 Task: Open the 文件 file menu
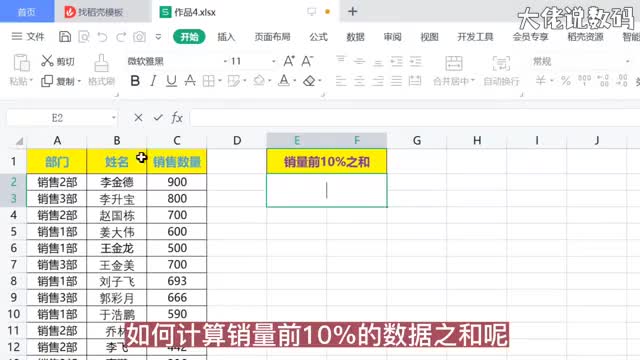pyautogui.click(x=28, y=37)
